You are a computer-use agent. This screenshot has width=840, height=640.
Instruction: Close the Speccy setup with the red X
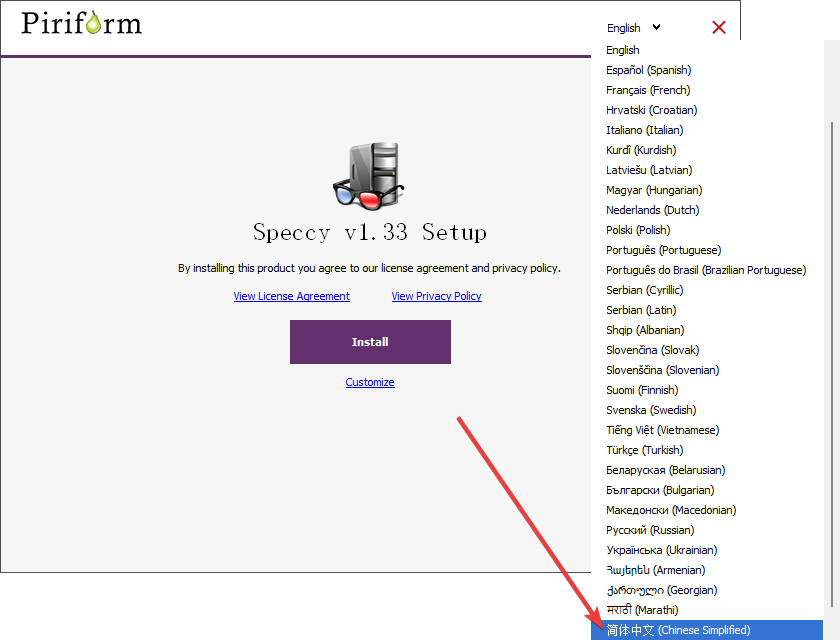click(719, 27)
